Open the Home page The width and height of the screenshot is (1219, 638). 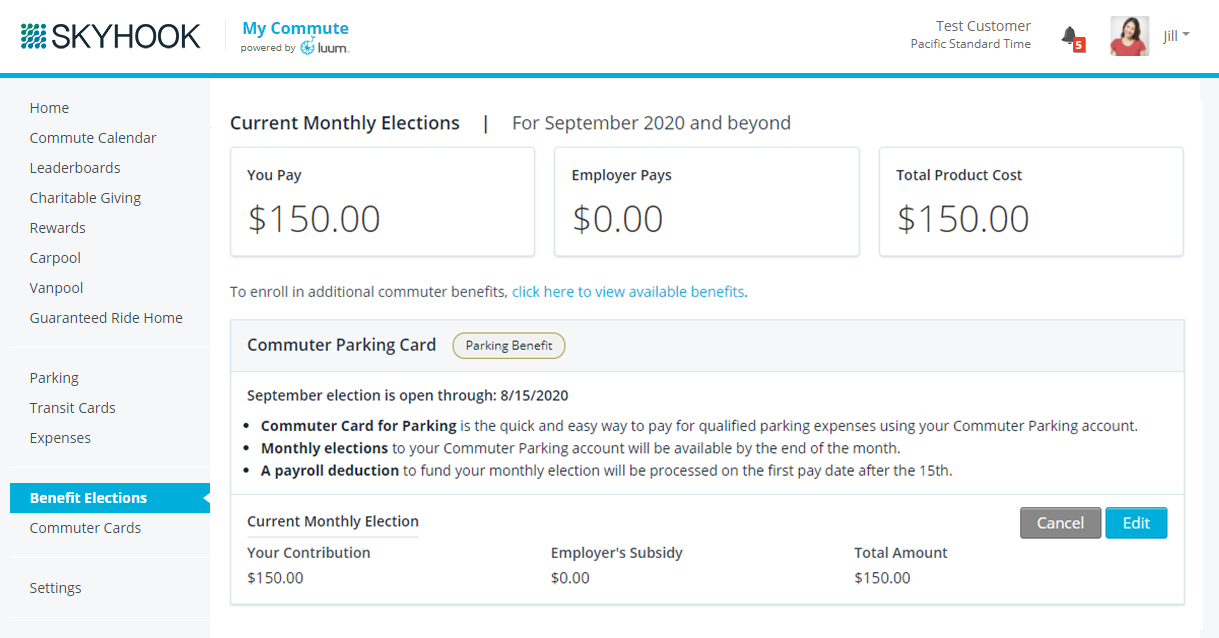coord(49,108)
